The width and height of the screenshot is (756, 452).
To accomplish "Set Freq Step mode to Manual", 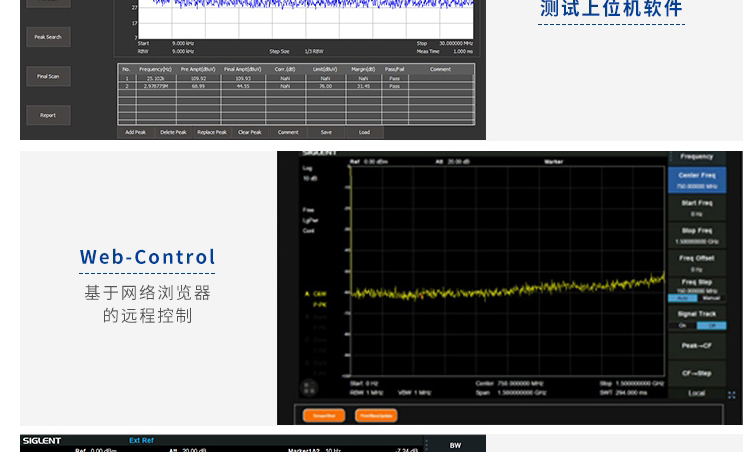I will point(710,298).
